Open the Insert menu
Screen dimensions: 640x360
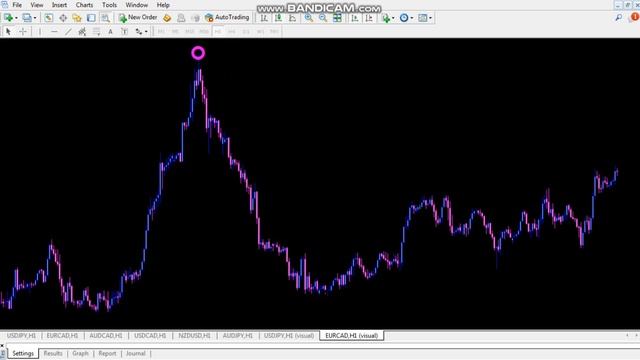click(59, 5)
